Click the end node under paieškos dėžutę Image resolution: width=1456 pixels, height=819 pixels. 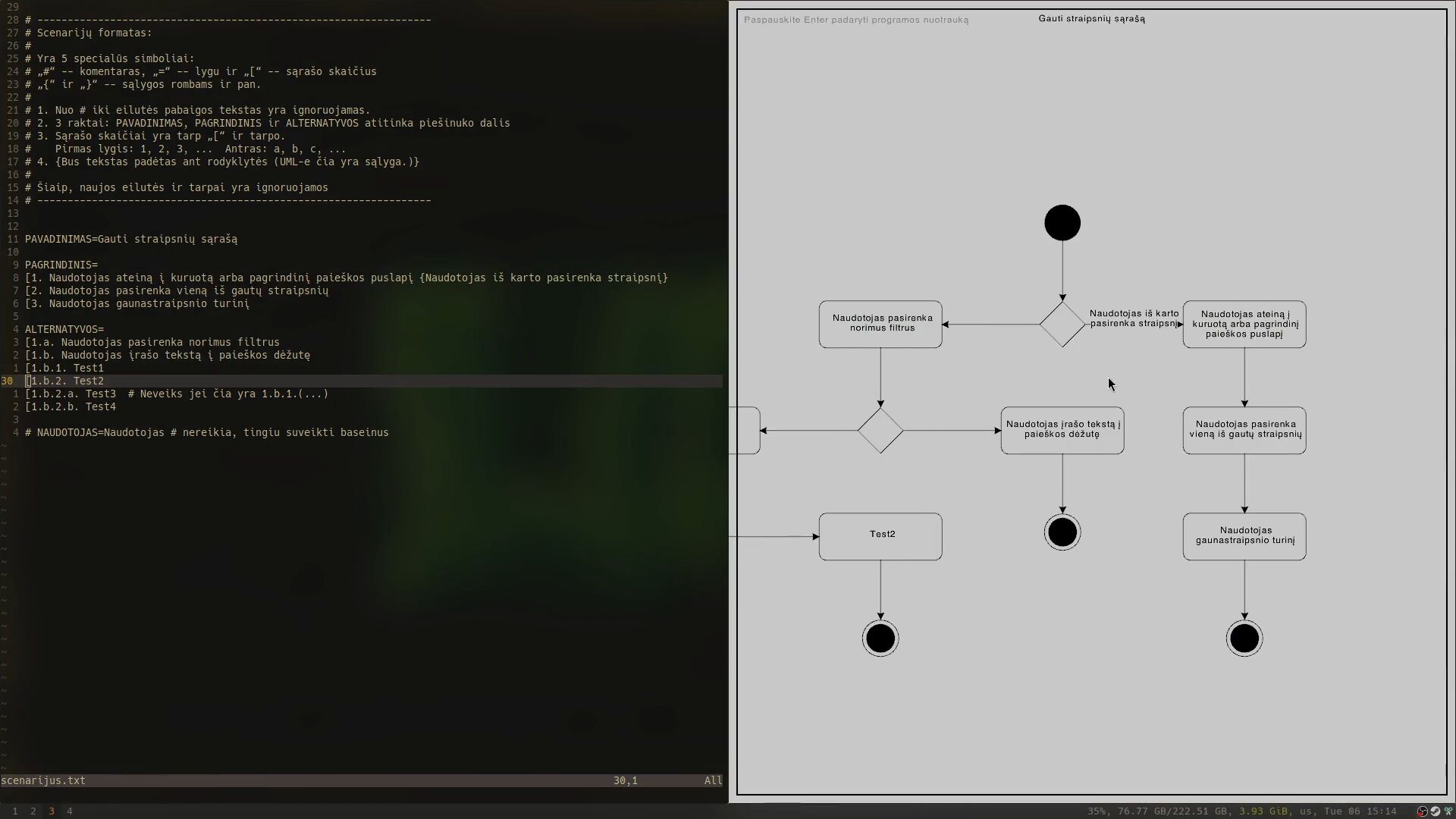(1062, 532)
